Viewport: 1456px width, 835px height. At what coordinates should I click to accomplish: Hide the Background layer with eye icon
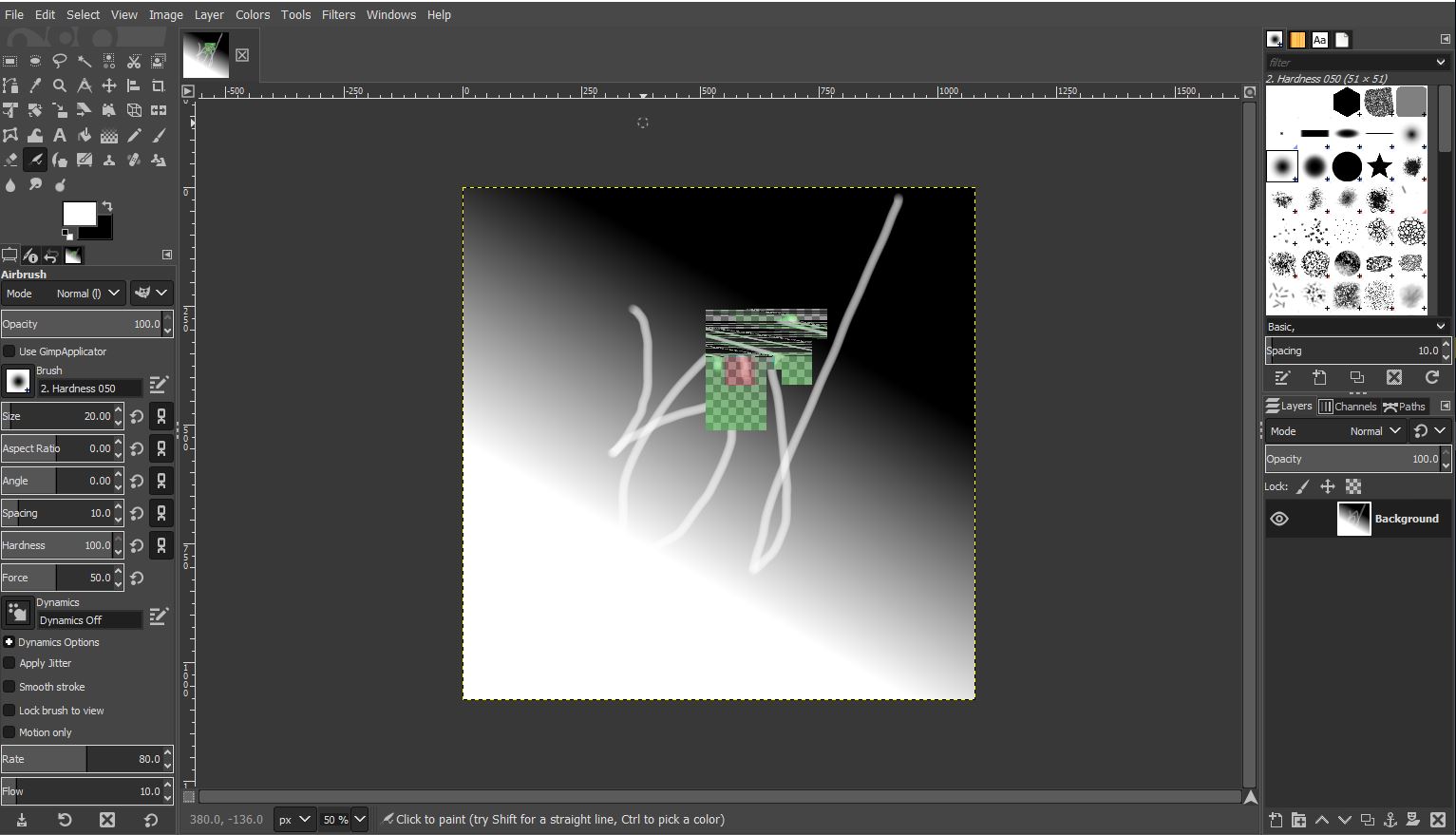tap(1279, 519)
